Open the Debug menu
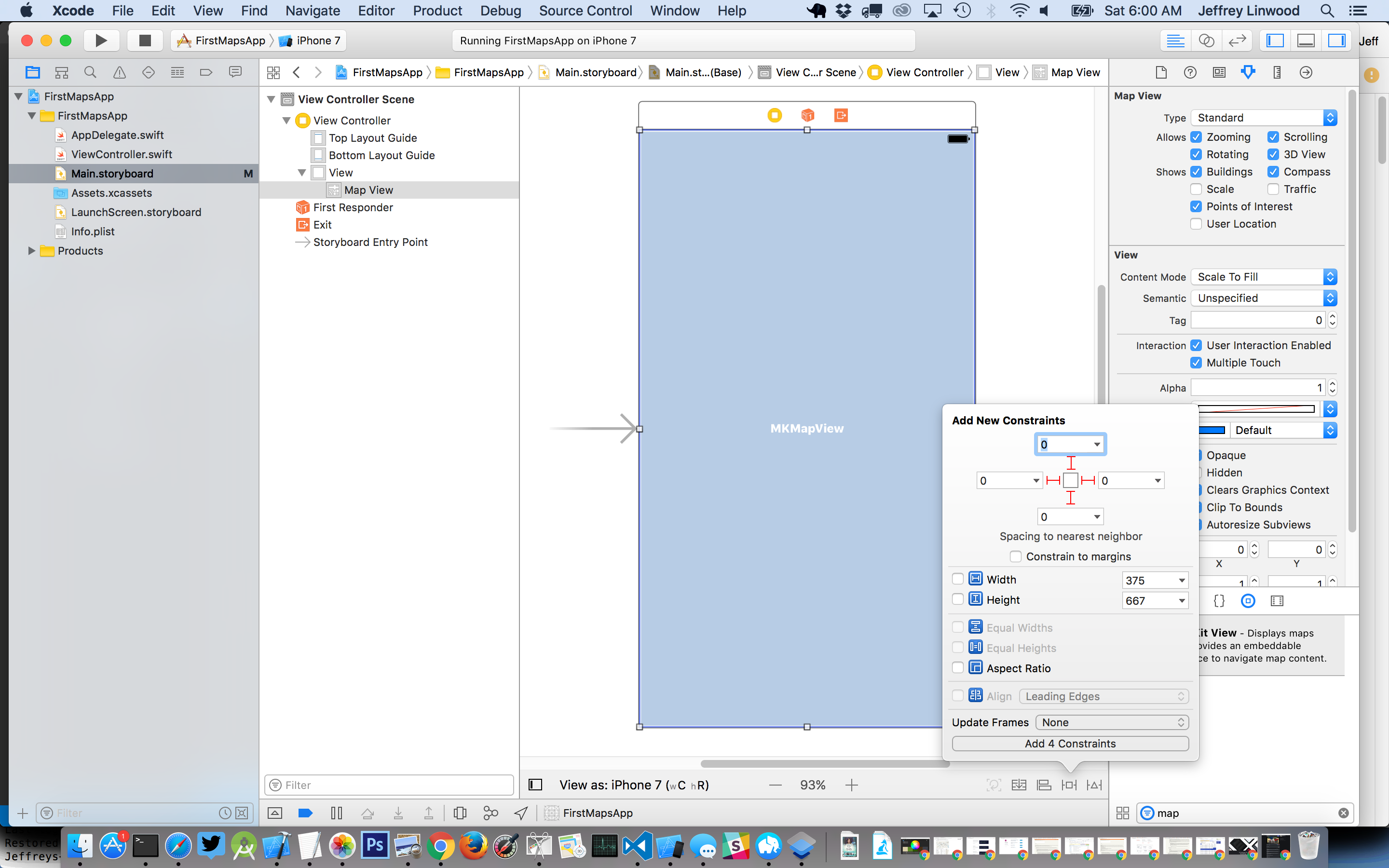This screenshot has height=868, width=1389. 501,10
